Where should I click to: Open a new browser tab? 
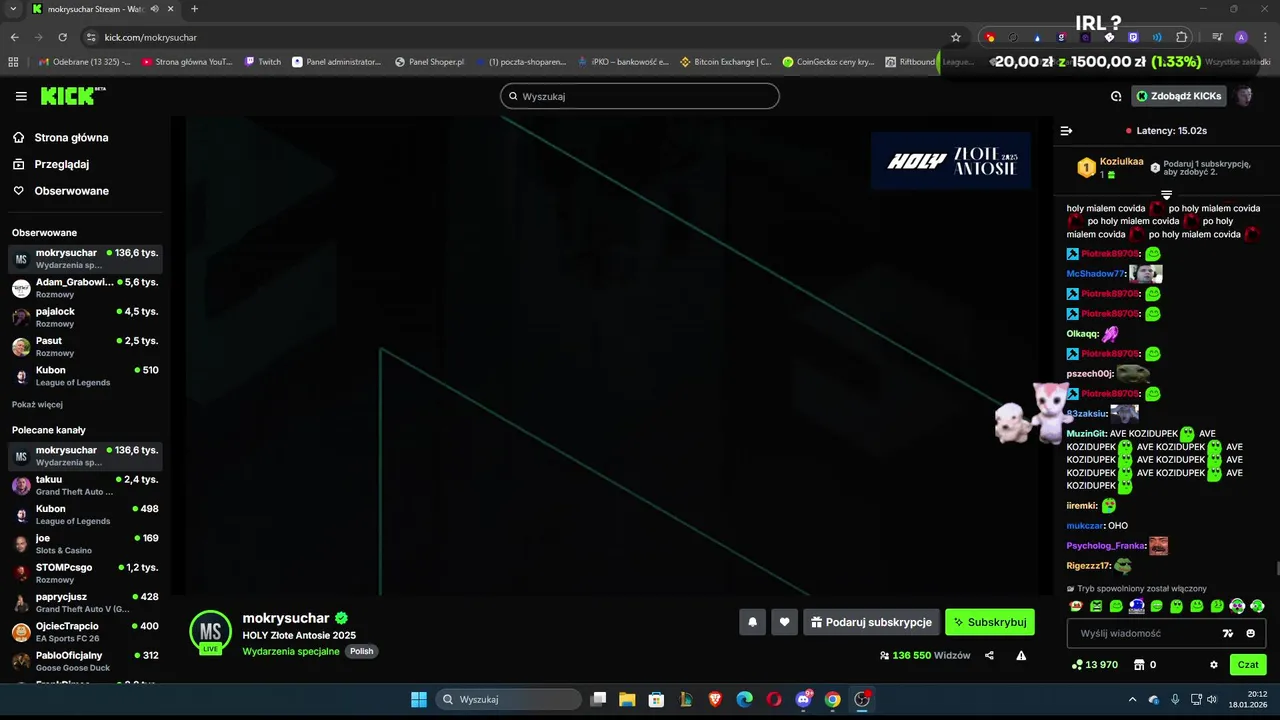click(194, 9)
